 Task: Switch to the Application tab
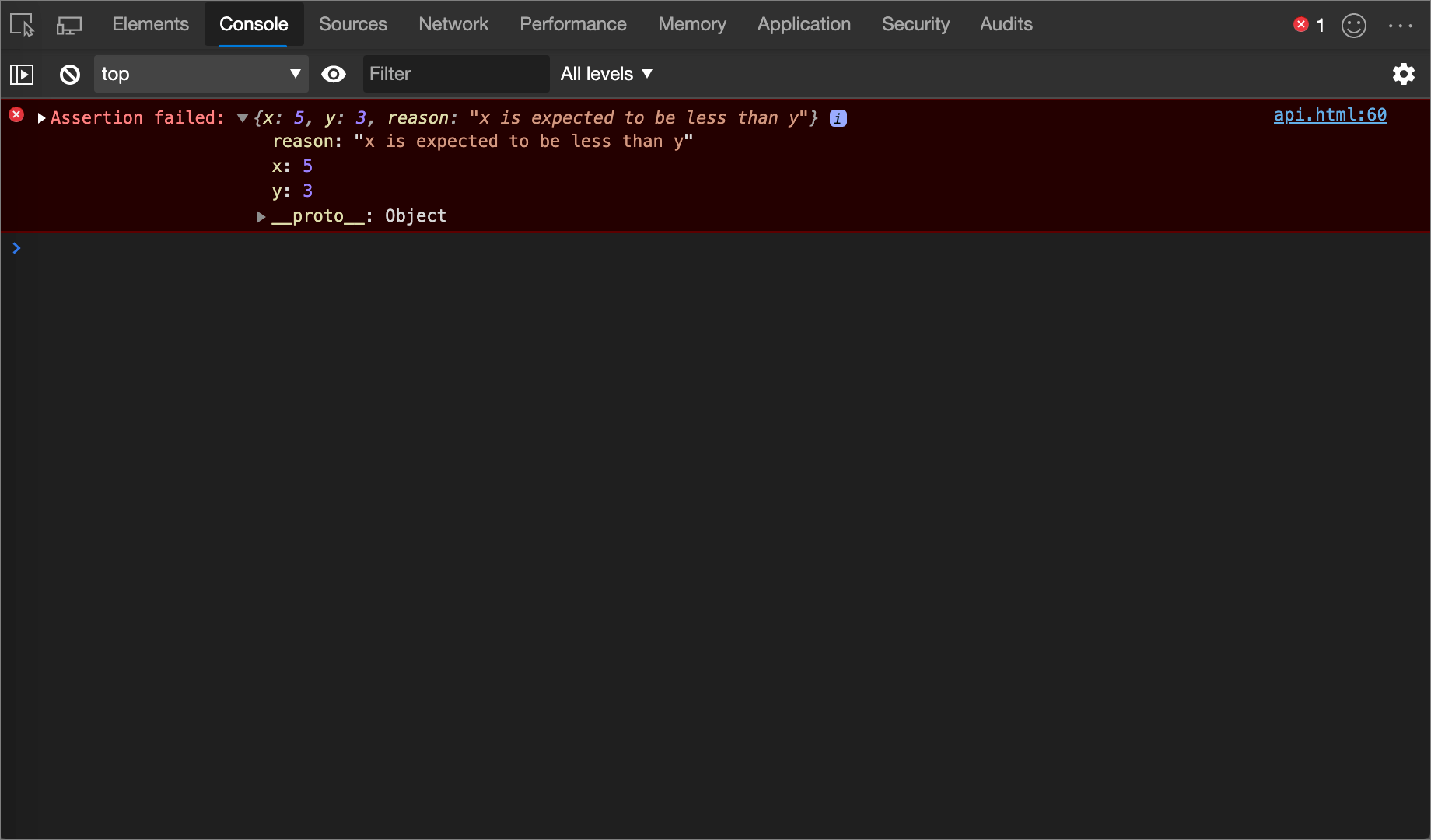(x=803, y=24)
